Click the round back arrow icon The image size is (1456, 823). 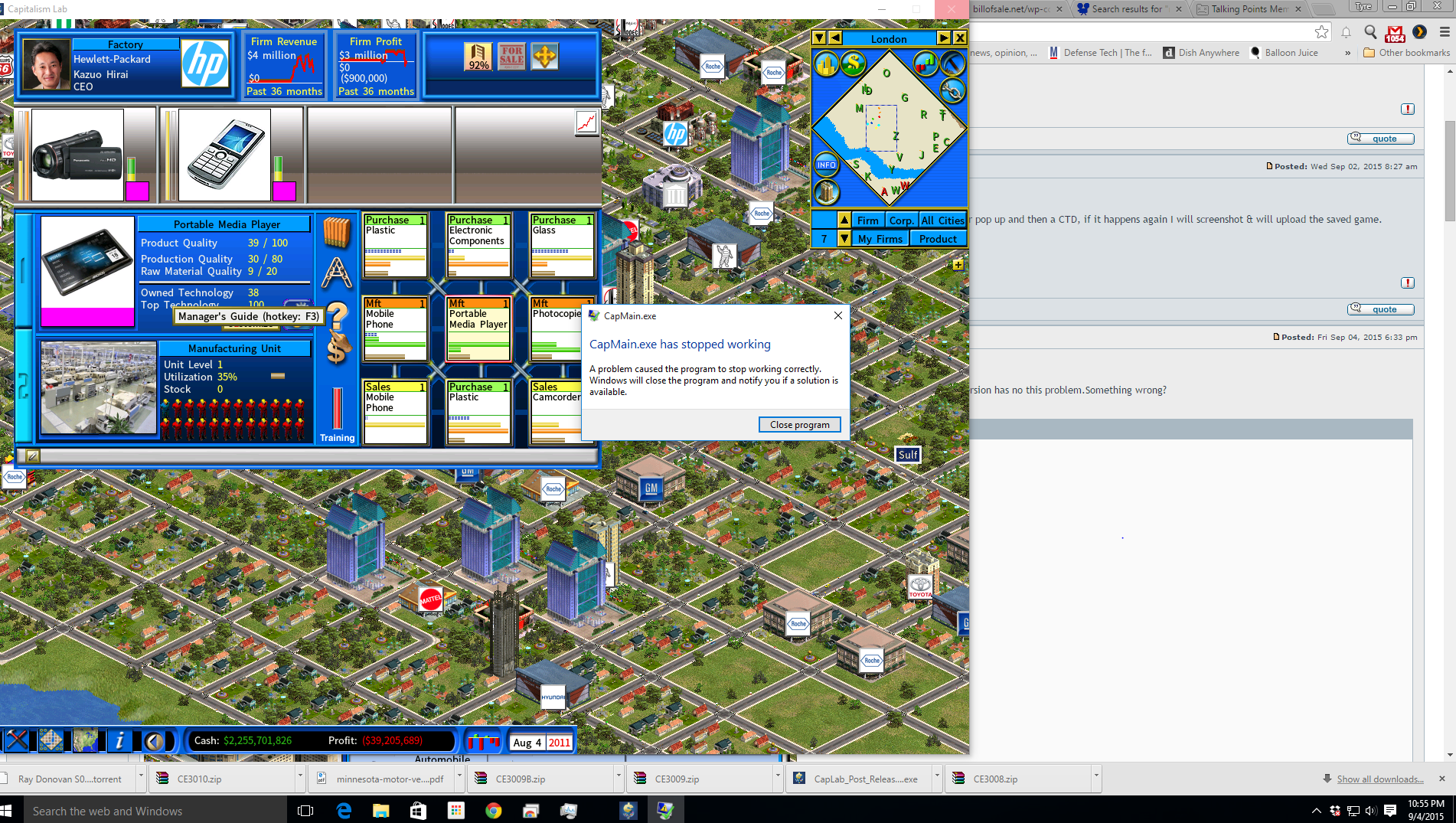tap(155, 740)
